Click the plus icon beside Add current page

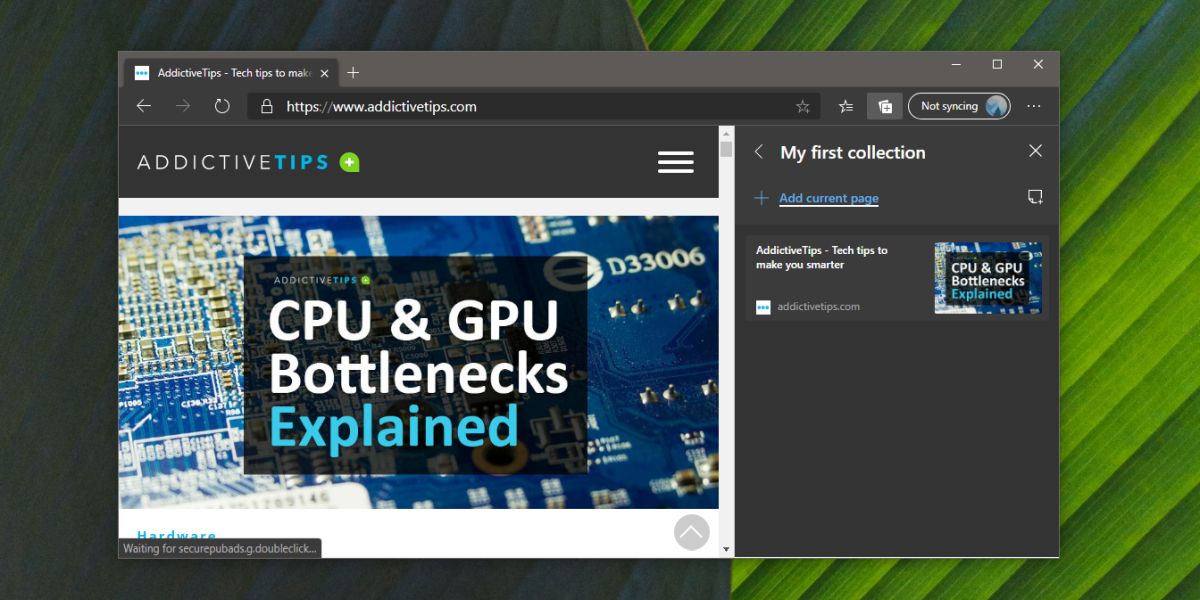(x=761, y=198)
